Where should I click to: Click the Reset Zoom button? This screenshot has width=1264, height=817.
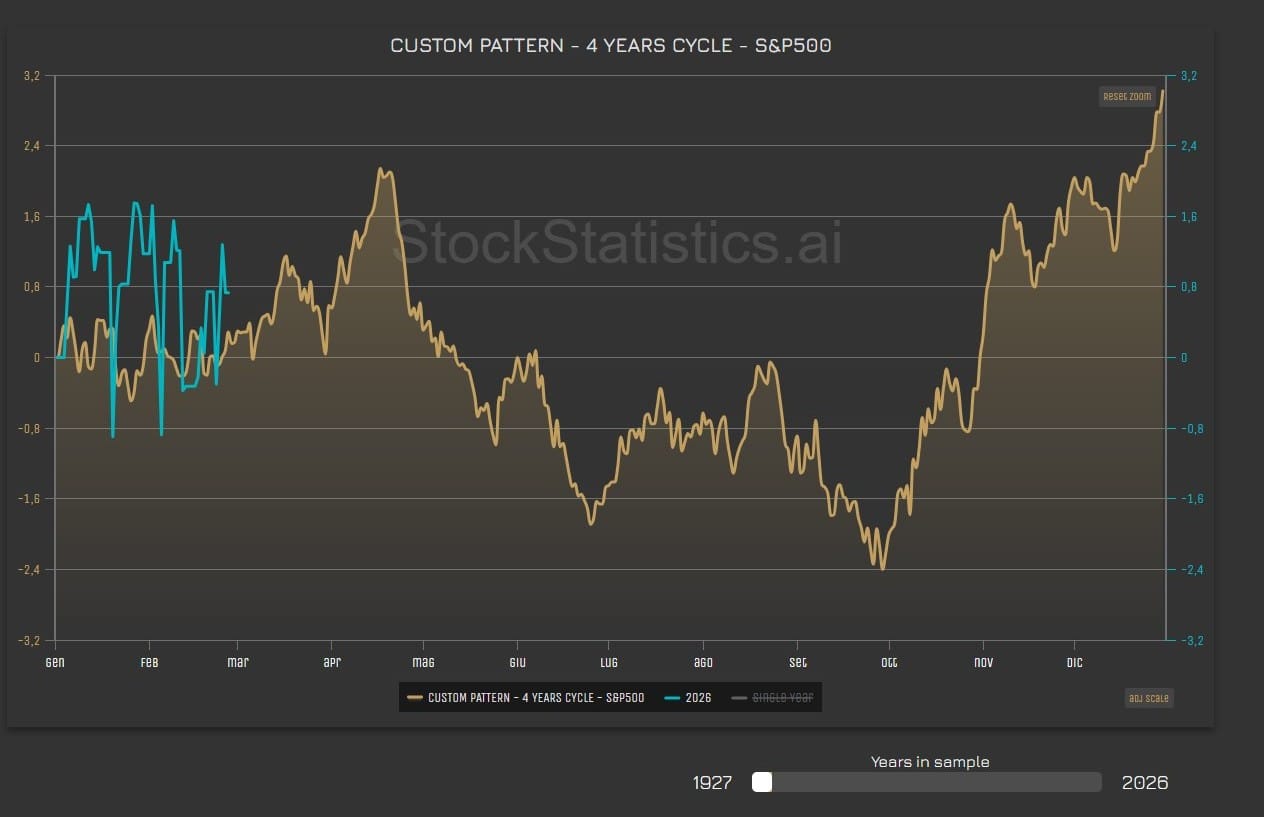click(x=1128, y=97)
